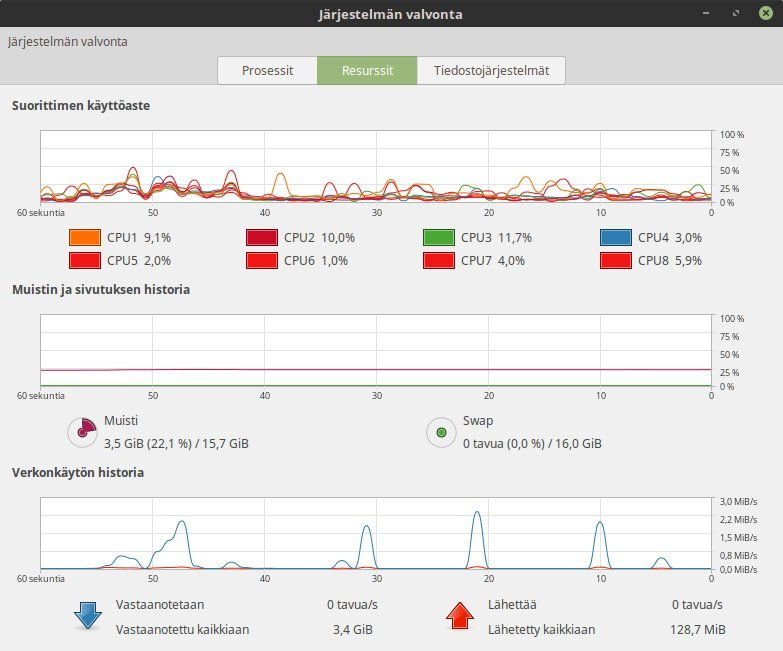Click the Suorittimen käyttöaste CPU graph
Image resolution: width=783 pixels, height=651 pixels.
376,167
